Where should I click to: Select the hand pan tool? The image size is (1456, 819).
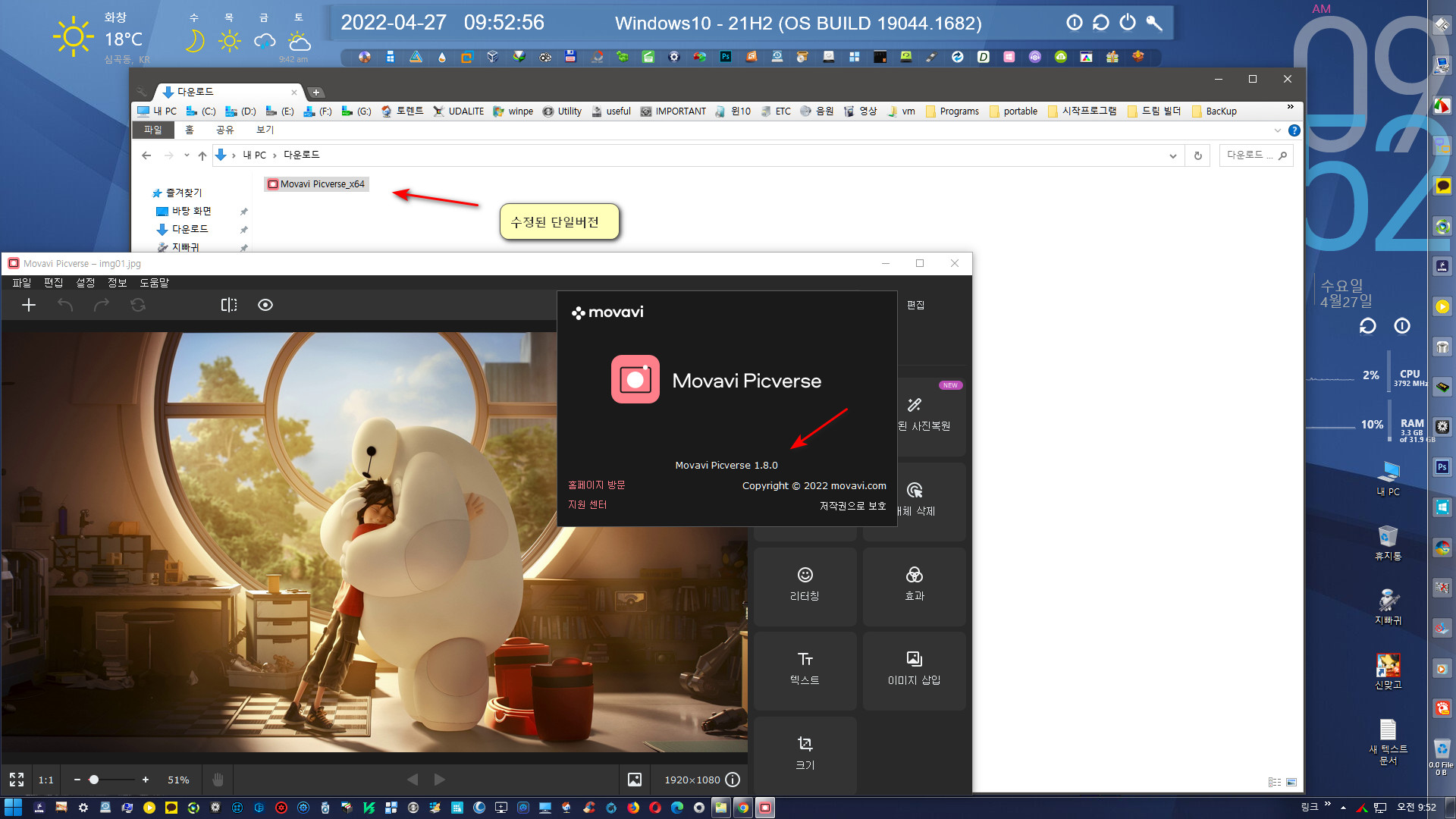tap(218, 780)
